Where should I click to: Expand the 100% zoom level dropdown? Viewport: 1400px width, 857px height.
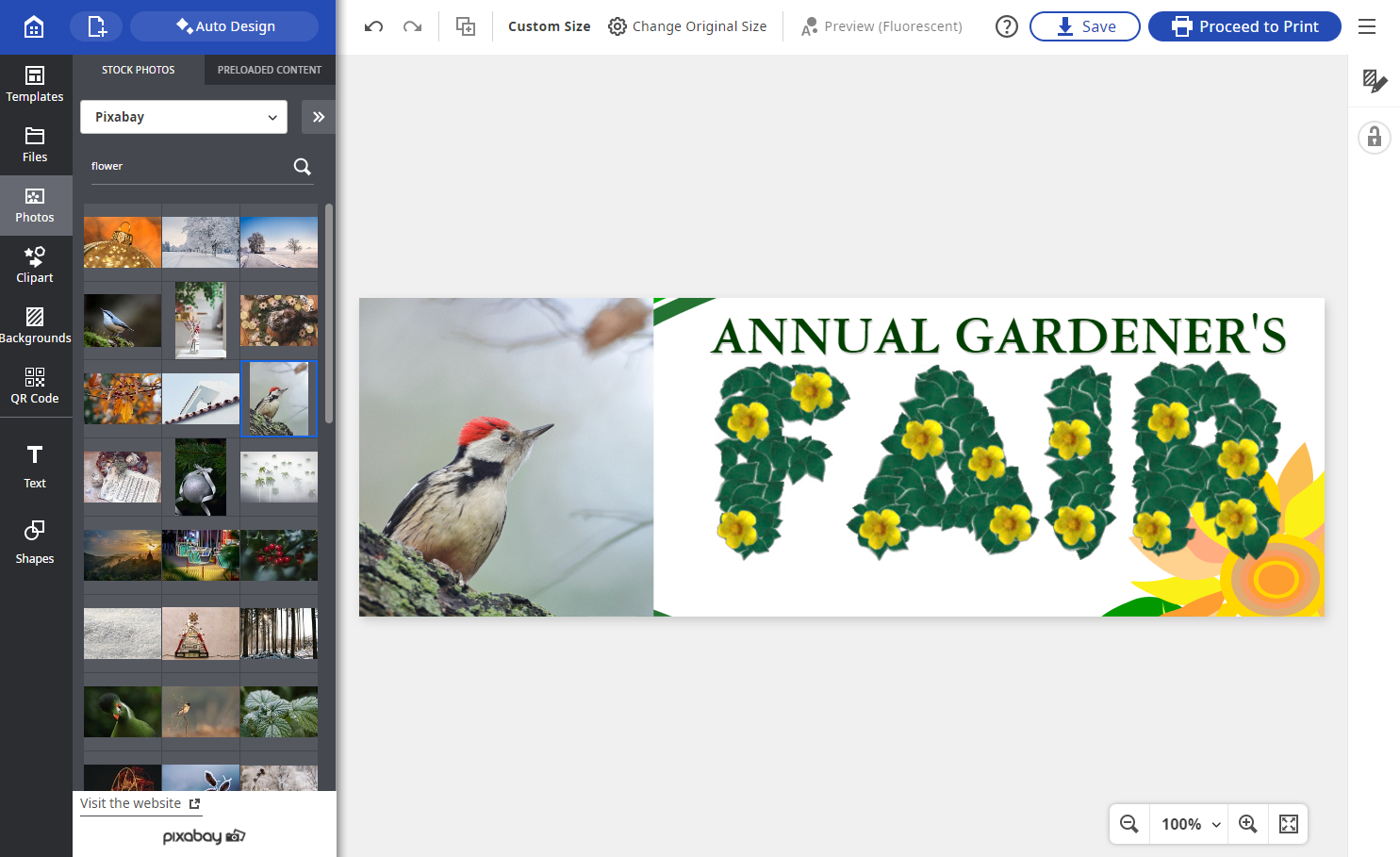tap(1190, 824)
